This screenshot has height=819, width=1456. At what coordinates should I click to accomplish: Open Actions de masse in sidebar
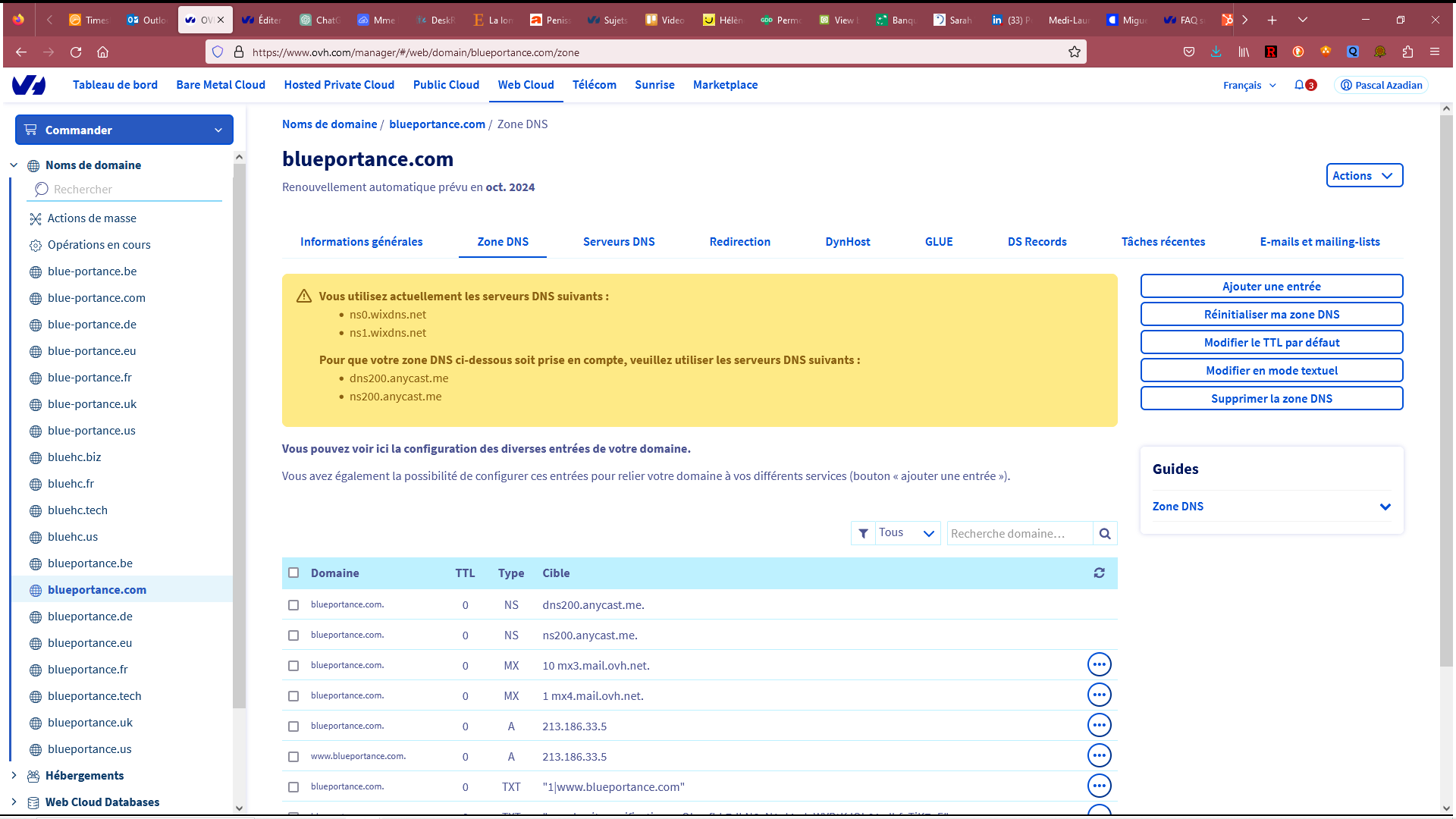(92, 218)
